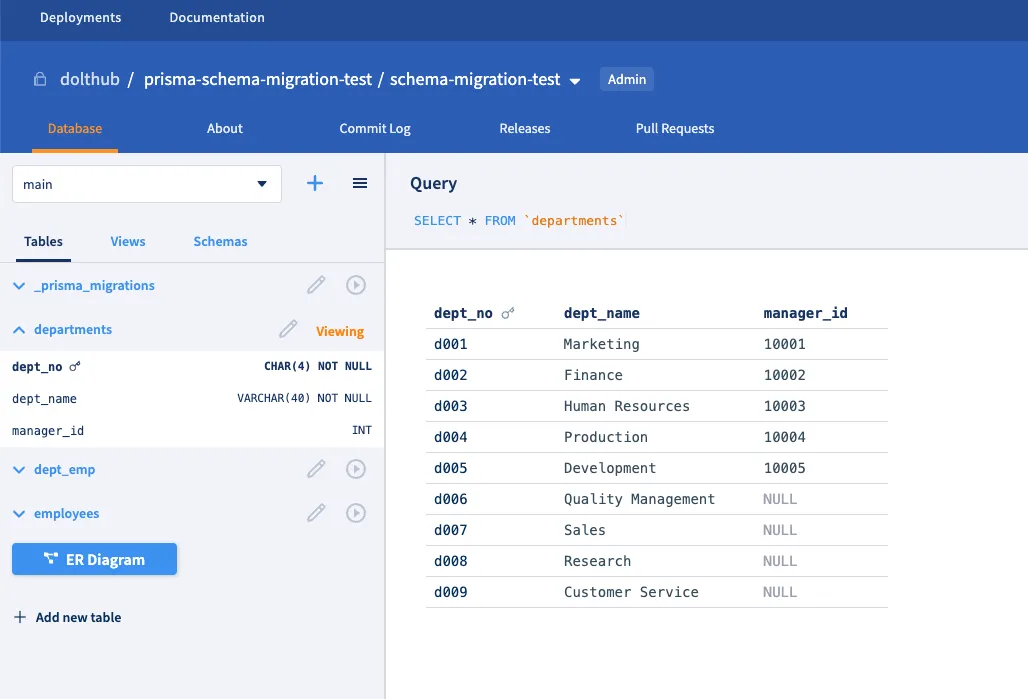Click the SQL query text to edit
The width and height of the screenshot is (1028, 699).
[x=518, y=220]
